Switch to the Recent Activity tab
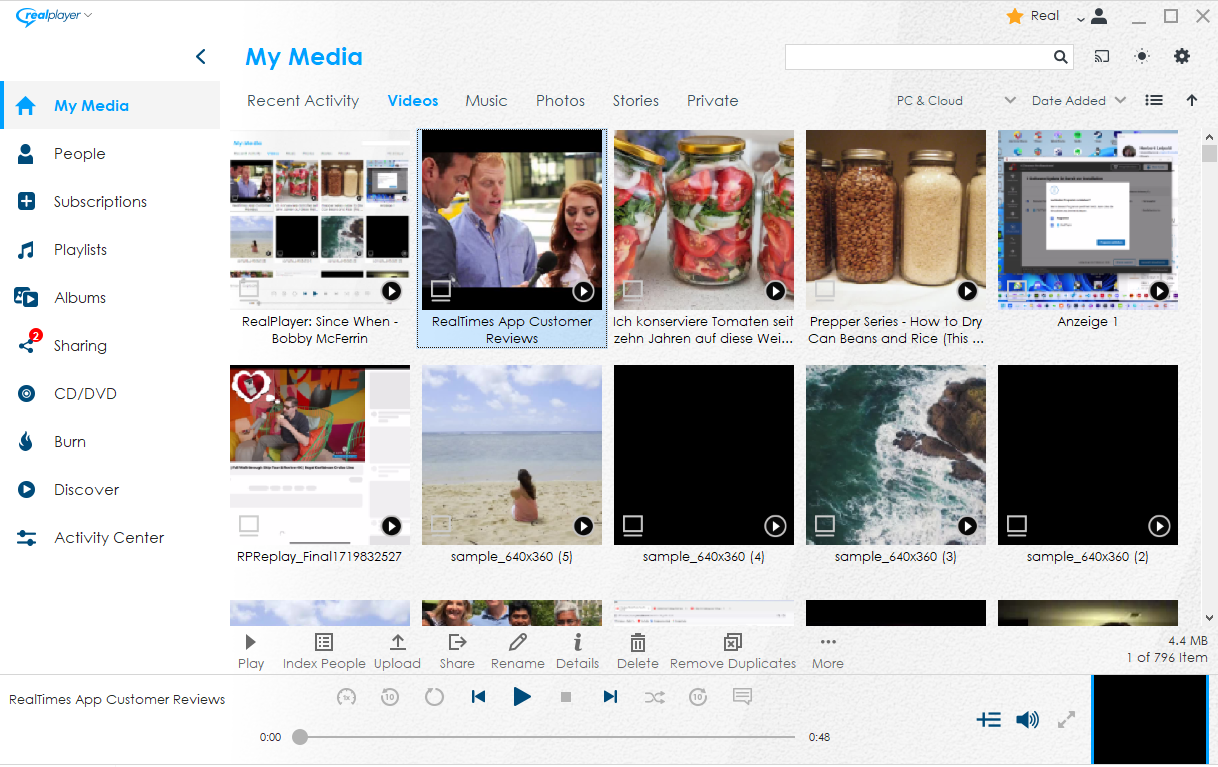This screenshot has width=1218, height=767. (x=303, y=101)
